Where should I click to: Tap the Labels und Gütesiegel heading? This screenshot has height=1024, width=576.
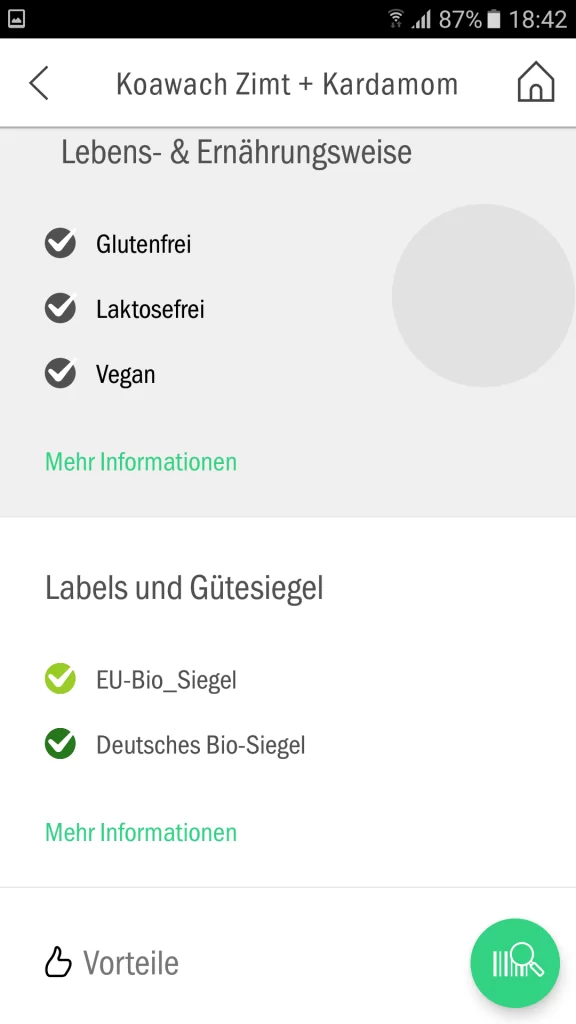184,588
